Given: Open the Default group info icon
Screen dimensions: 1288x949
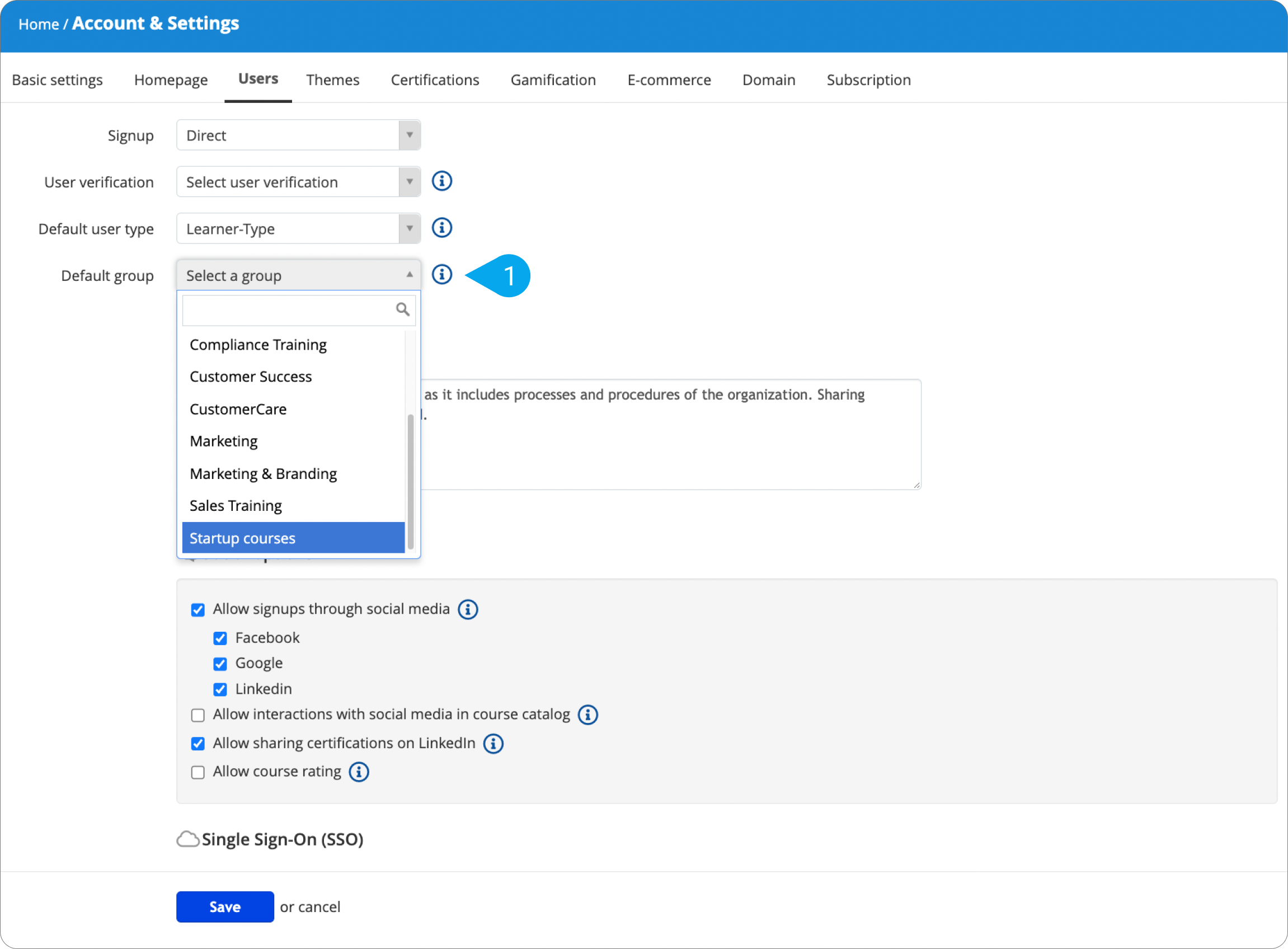Looking at the screenshot, I should [442, 275].
